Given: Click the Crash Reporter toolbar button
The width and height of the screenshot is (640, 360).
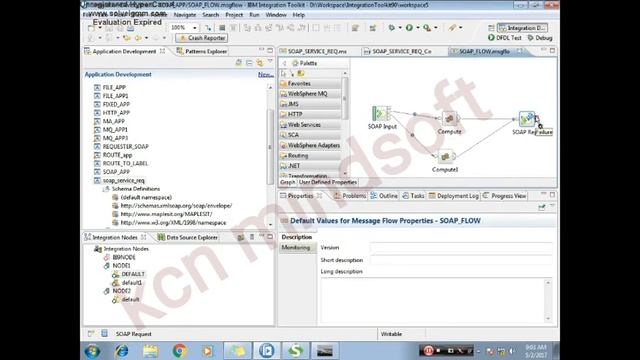Looking at the screenshot, I should tap(202, 38).
